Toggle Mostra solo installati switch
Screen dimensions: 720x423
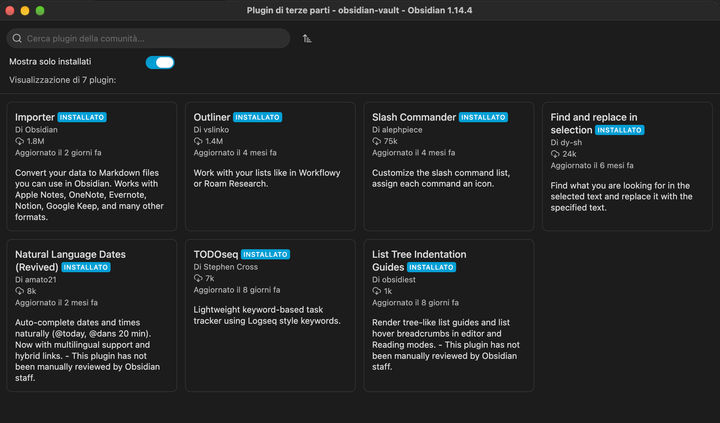(160, 62)
